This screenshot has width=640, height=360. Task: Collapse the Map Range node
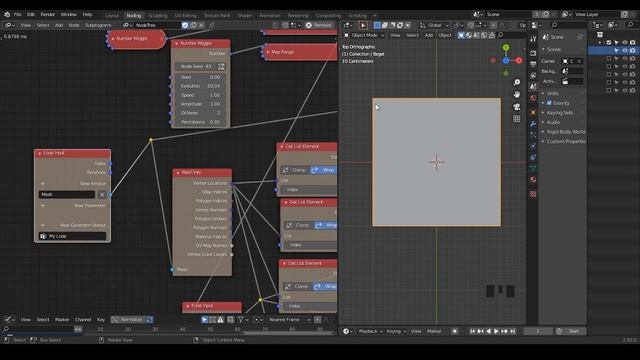(268, 52)
